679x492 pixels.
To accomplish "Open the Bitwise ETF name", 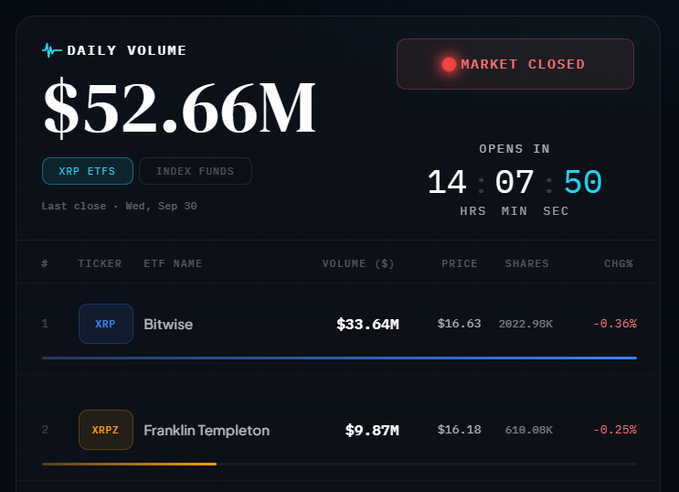I will (168, 324).
